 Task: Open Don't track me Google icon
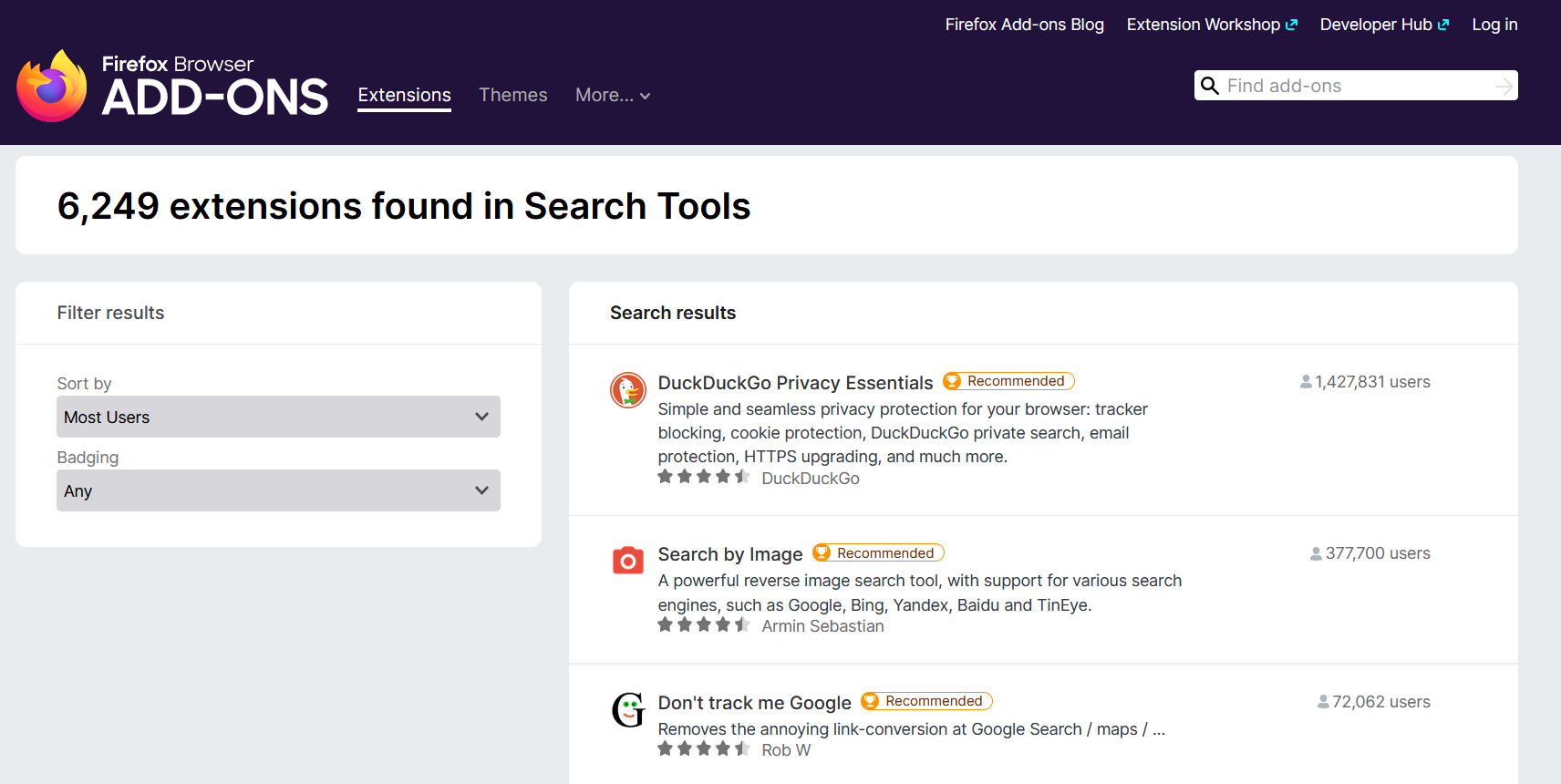(x=628, y=710)
